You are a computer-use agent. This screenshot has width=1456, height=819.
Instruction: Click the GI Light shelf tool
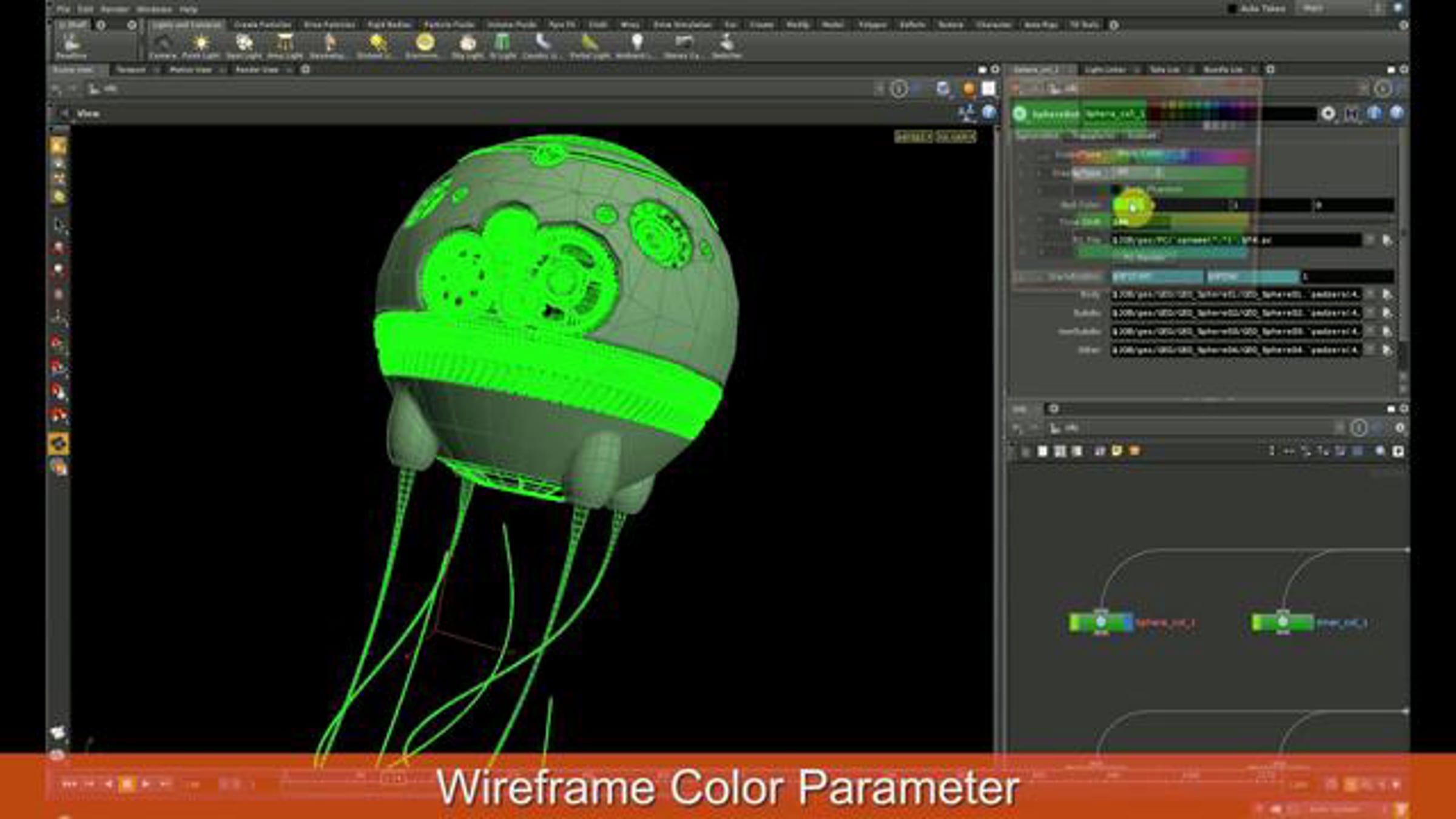502,46
